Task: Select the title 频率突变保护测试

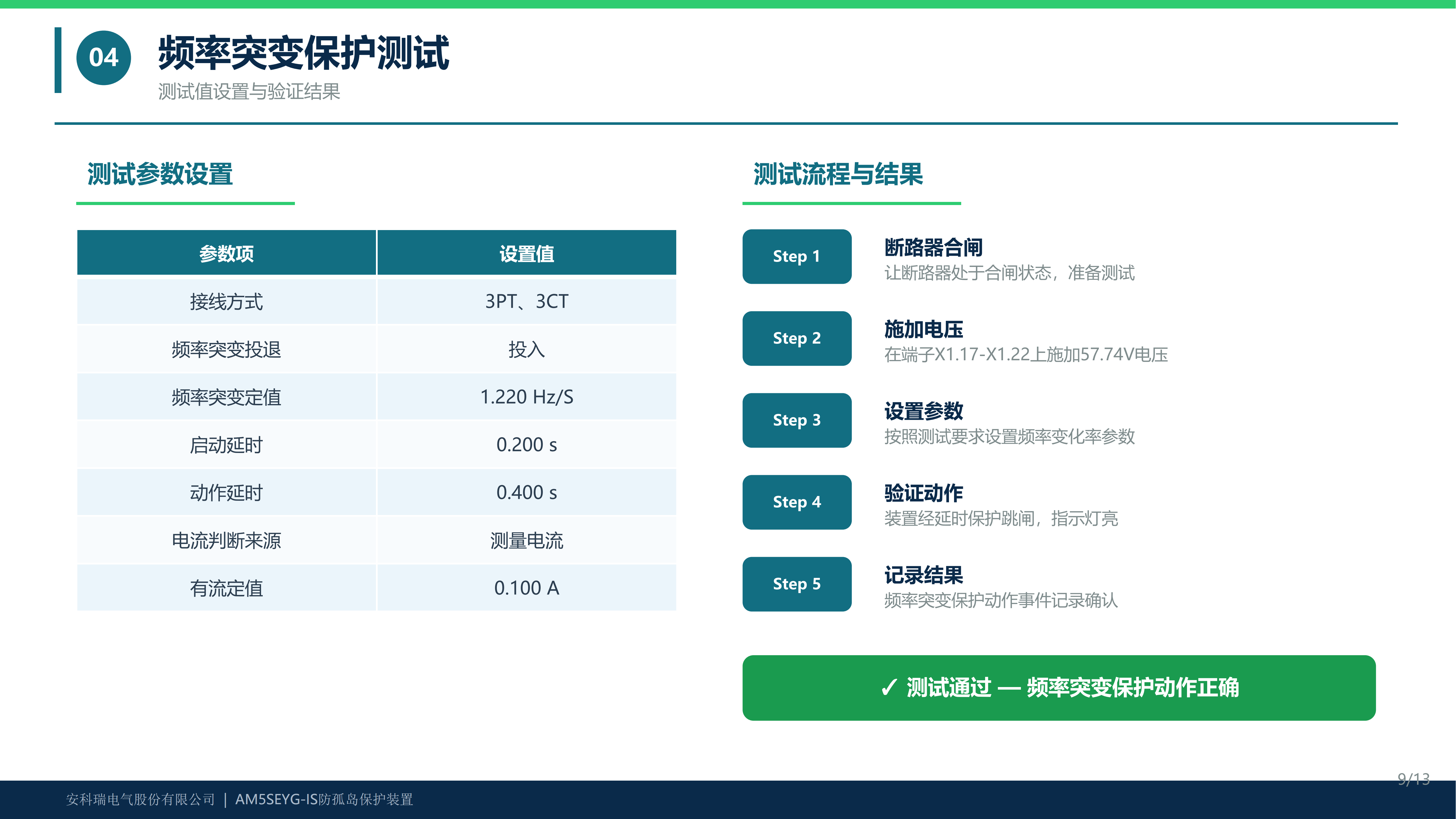Action: click(x=303, y=53)
